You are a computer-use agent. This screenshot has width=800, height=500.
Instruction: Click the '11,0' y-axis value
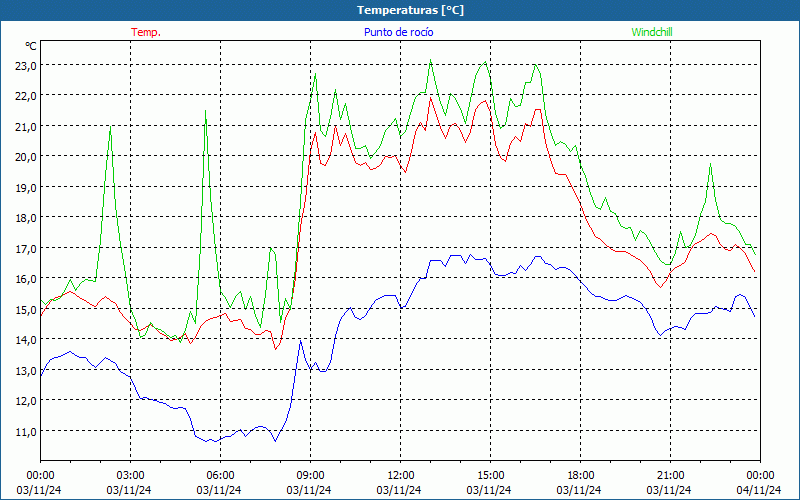(x=26, y=431)
